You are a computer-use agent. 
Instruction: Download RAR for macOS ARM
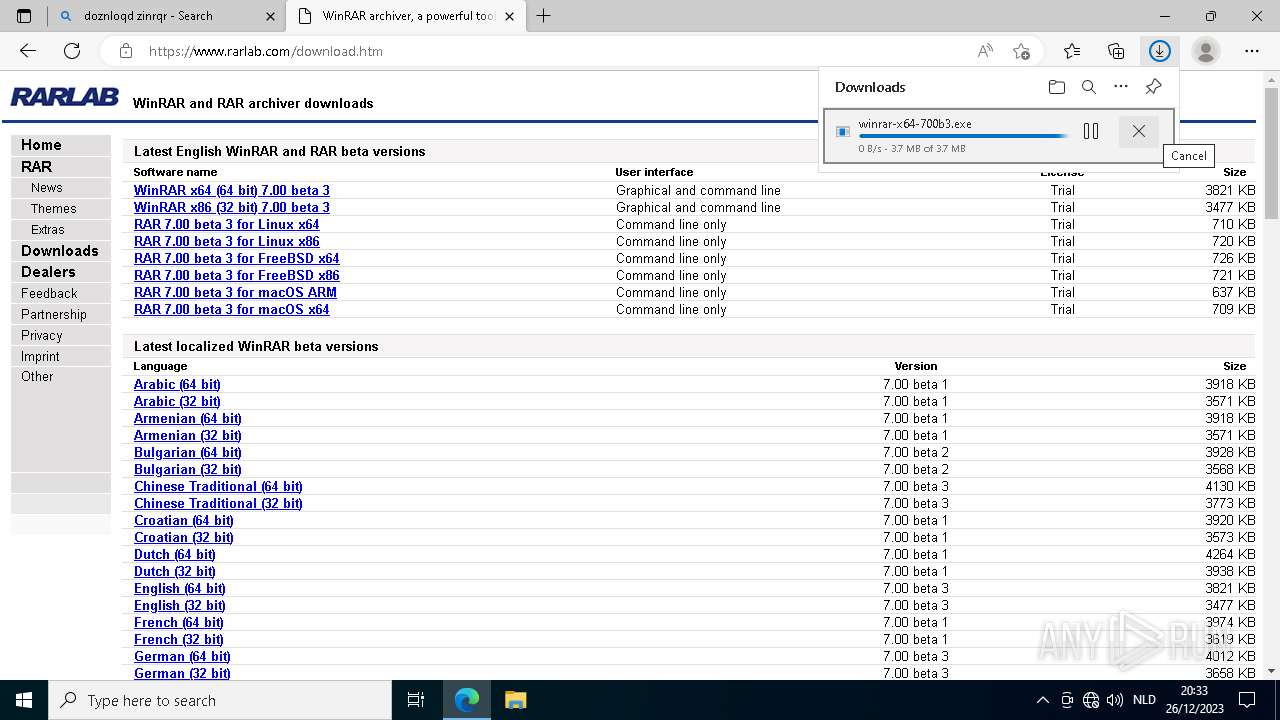point(235,292)
